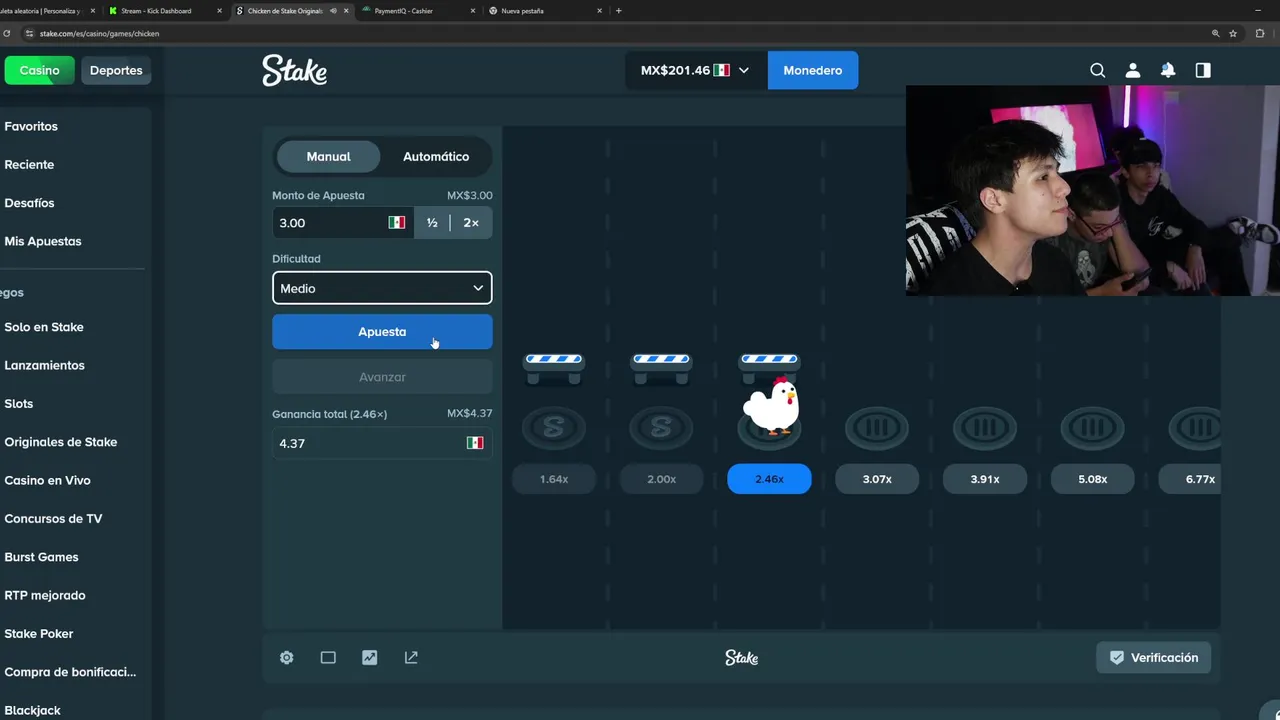Click the 3.07x multiplier label
The width and height of the screenshot is (1280, 720).
877,479
